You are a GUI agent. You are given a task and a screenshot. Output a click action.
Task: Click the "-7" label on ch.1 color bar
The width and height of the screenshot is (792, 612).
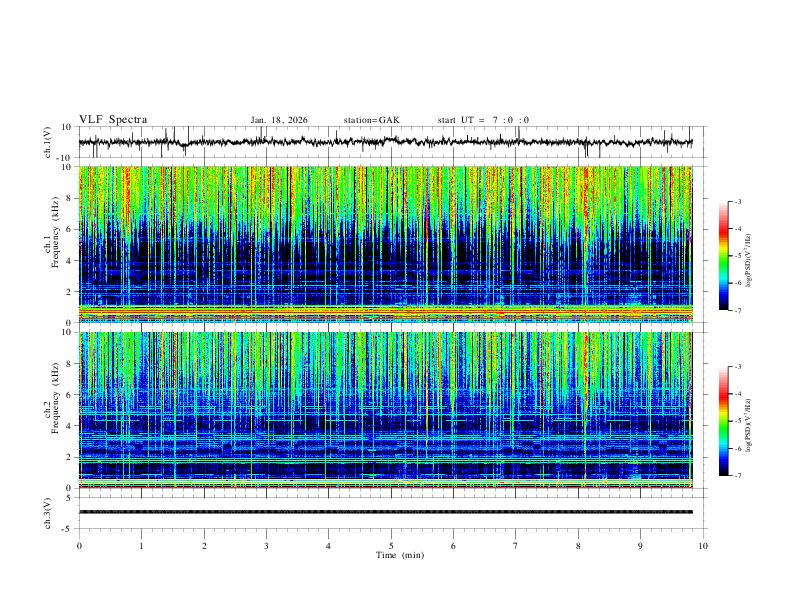click(x=737, y=310)
